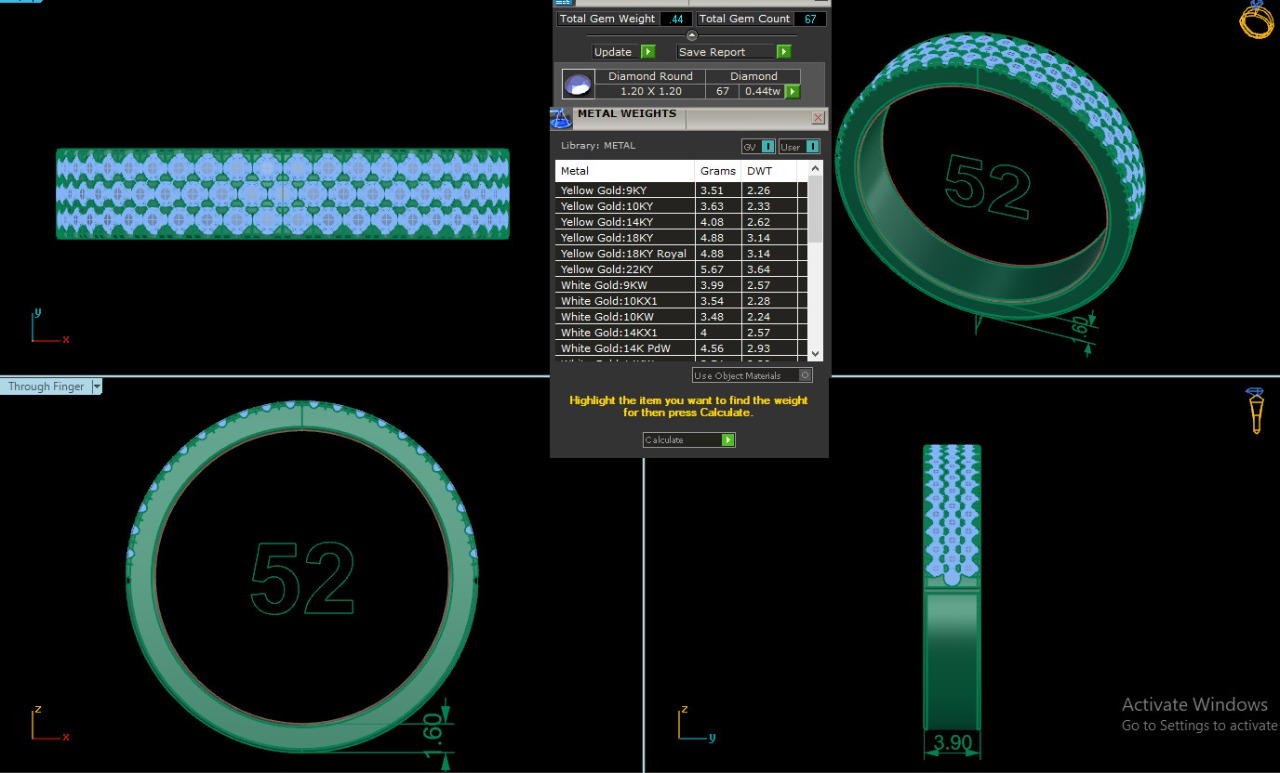Select White Gold:14K PdW row
The height and width of the screenshot is (773, 1280).
pyautogui.click(x=624, y=349)
